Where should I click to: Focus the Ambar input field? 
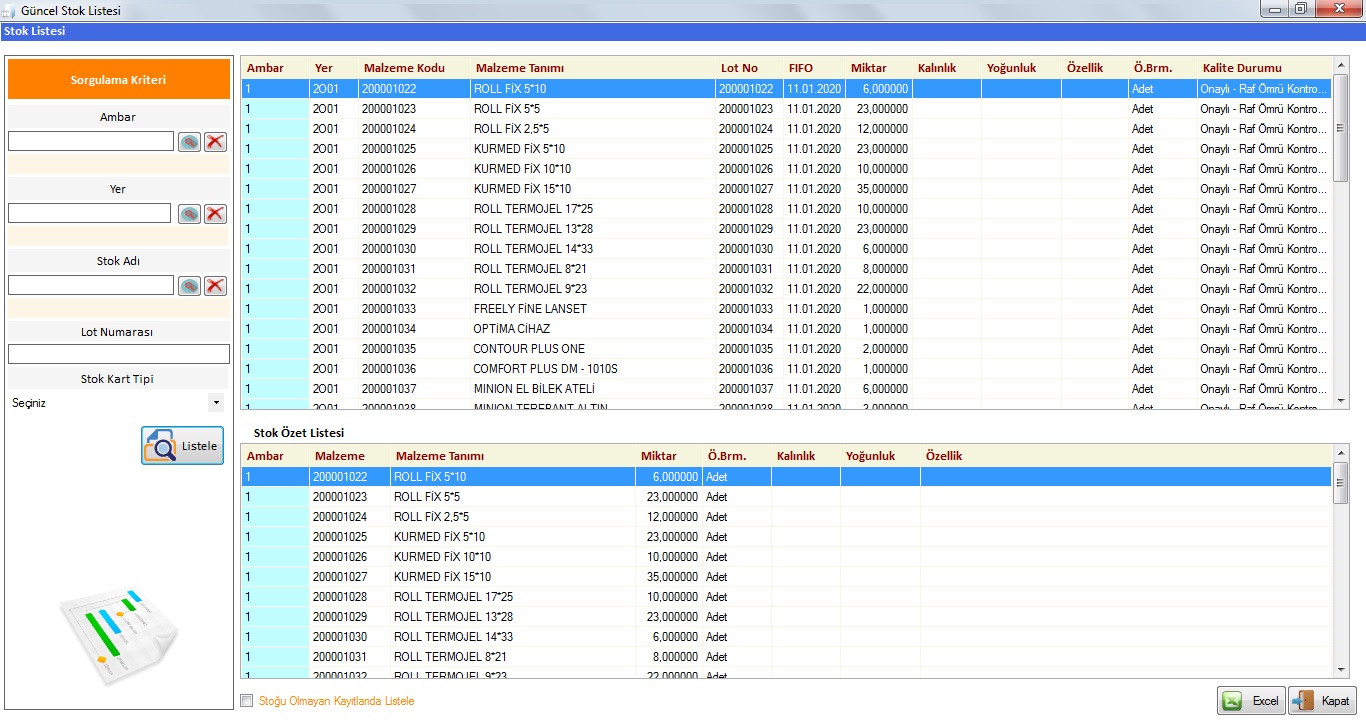[91, 142]
